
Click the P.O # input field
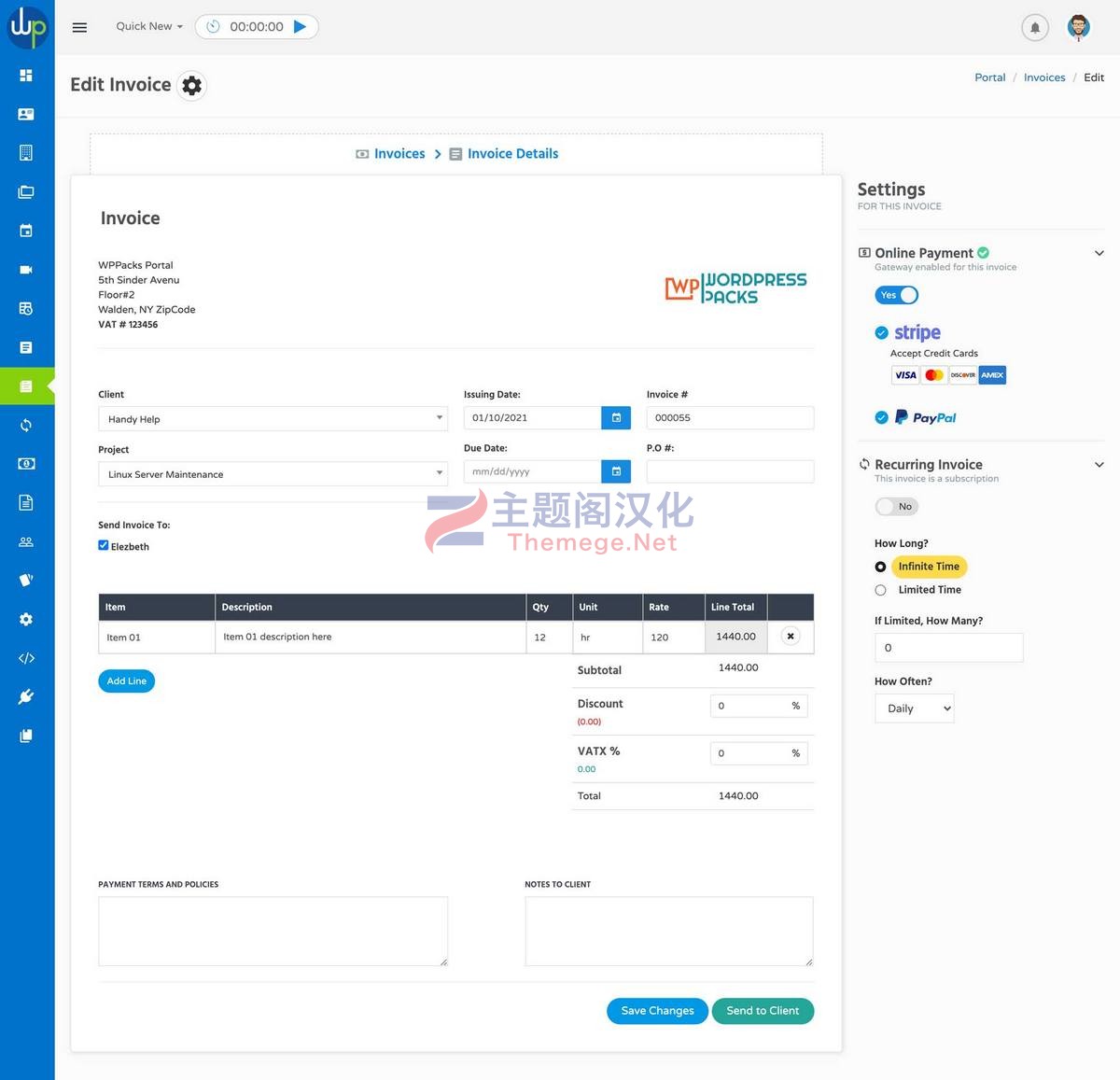coord(730,471)
